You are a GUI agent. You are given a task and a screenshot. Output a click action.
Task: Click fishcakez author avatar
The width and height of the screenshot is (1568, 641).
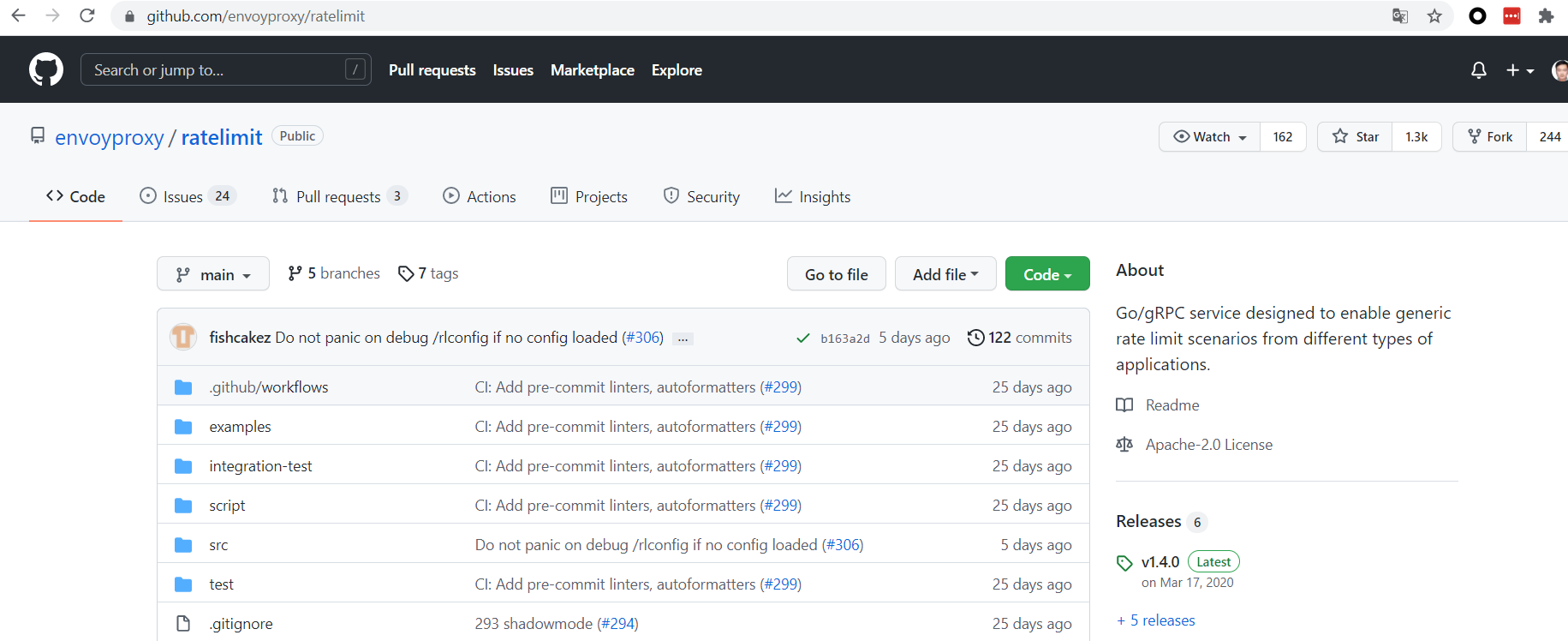pyautogui.click(x=183, y=337)
